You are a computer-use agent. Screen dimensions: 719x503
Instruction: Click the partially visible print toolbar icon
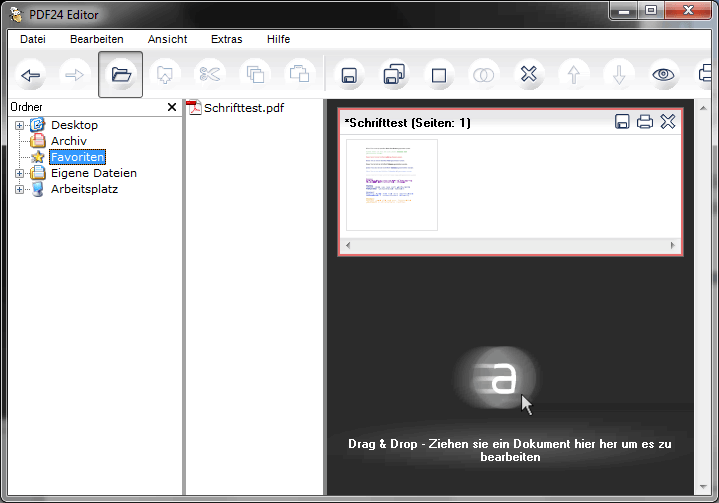pyautogui.click(x=704, y=74)
